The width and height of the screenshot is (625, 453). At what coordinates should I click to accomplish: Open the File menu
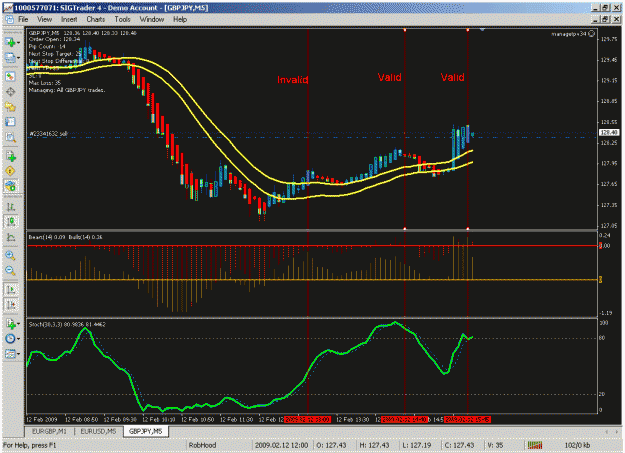[23, 19]
